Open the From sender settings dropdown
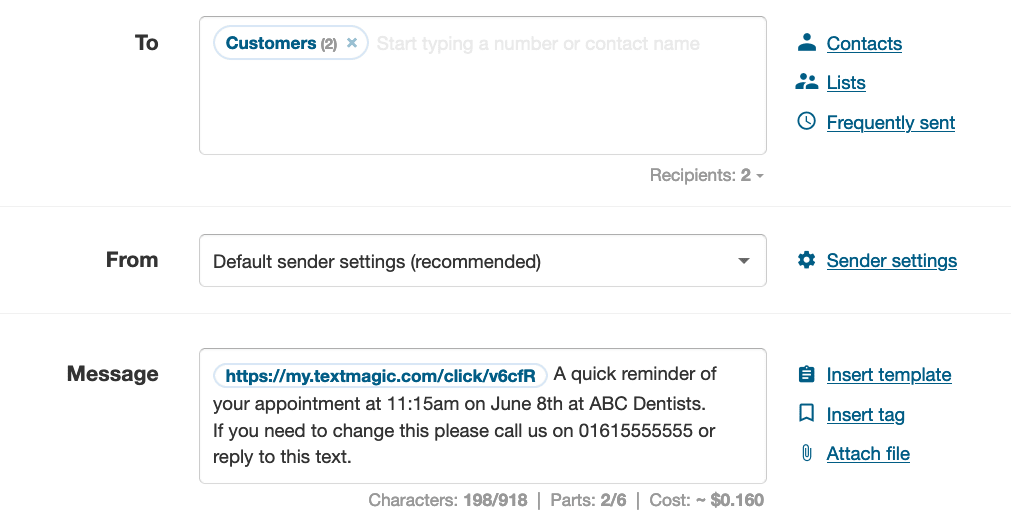 click(482, 261)
